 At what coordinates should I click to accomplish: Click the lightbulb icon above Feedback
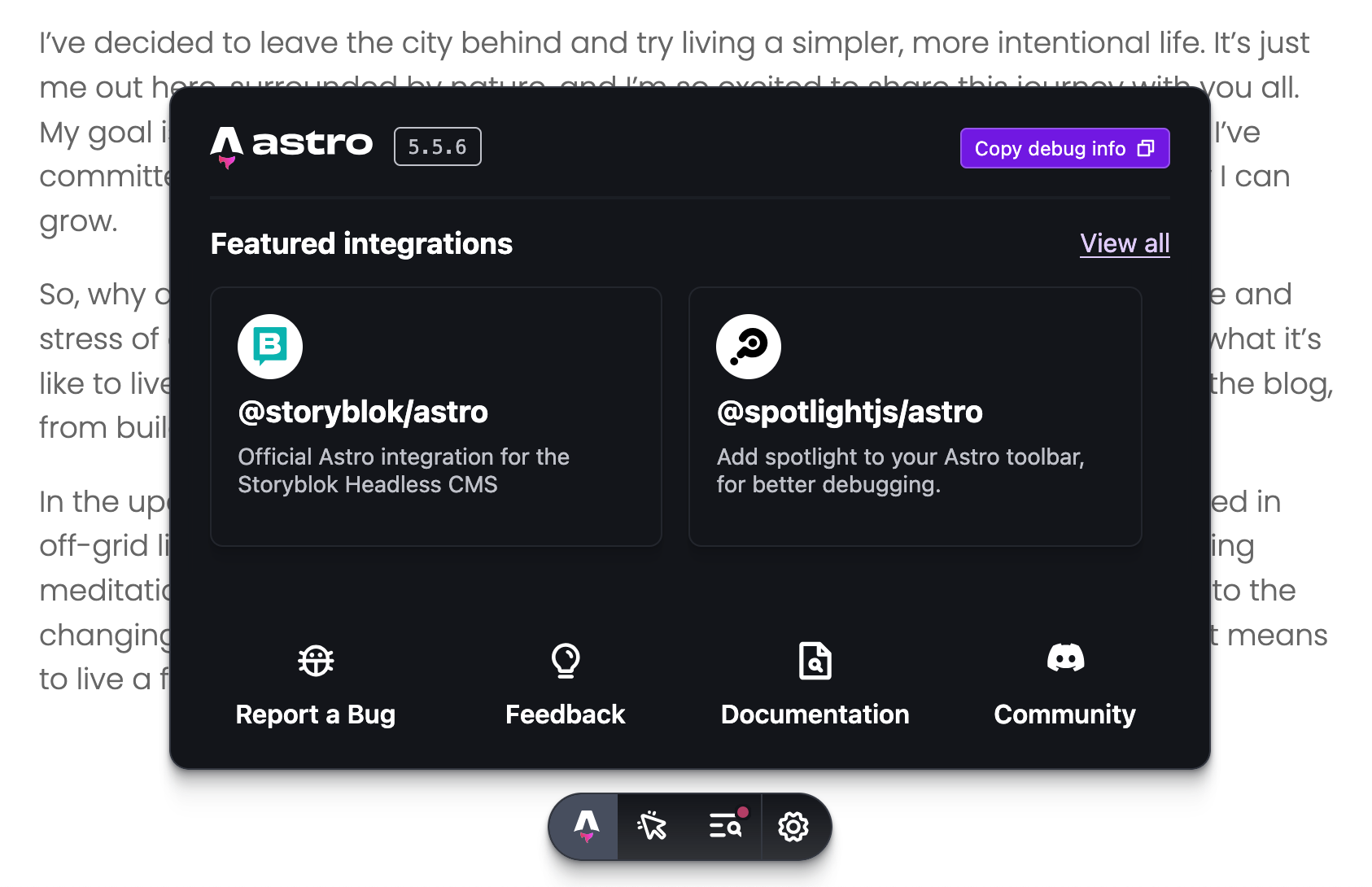point(566,661)
